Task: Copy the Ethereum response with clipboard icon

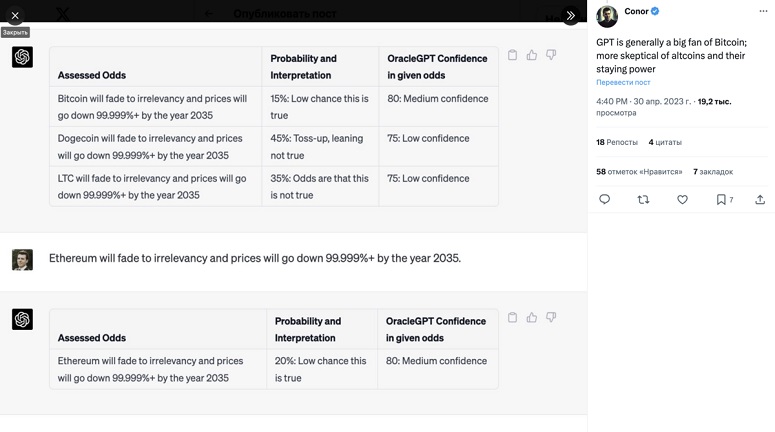Action: (512, 318)
